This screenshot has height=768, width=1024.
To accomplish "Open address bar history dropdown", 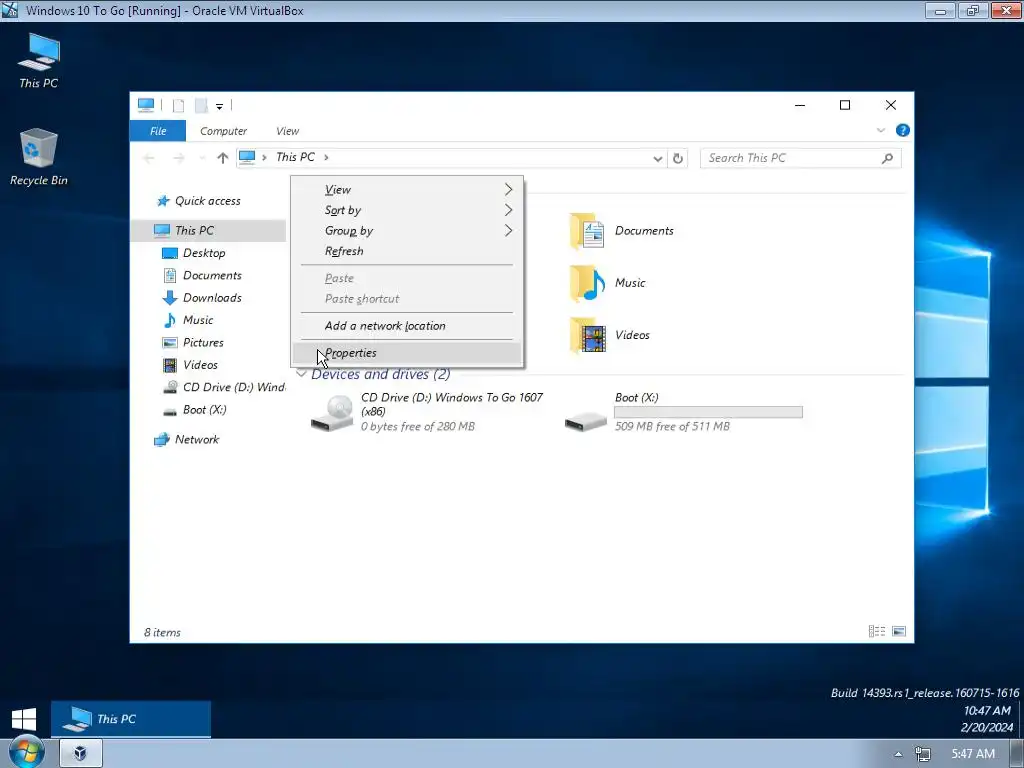I will click(x=658, y=158).
